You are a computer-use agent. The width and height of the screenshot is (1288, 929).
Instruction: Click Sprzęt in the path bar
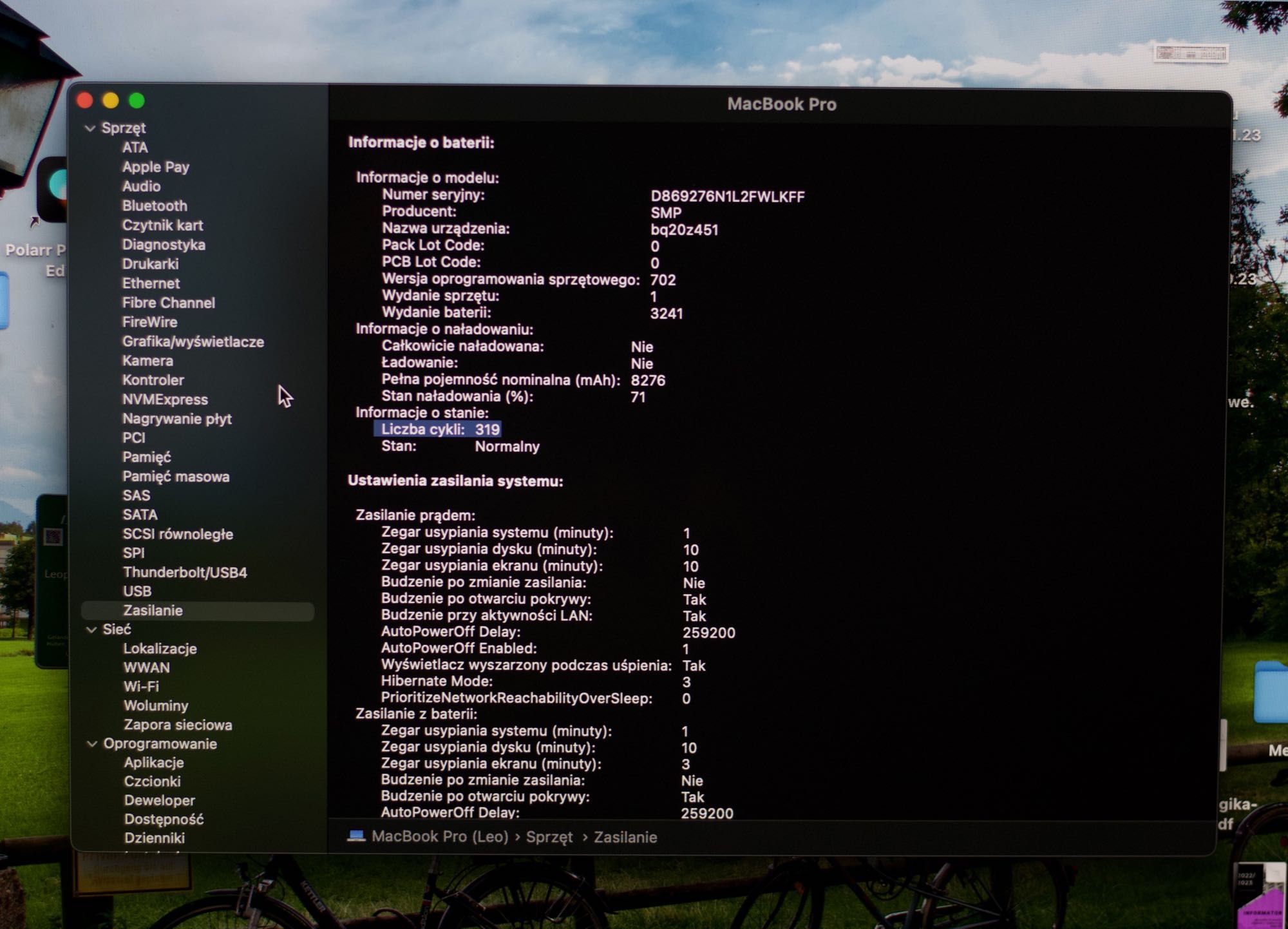[x=549, y=838]
